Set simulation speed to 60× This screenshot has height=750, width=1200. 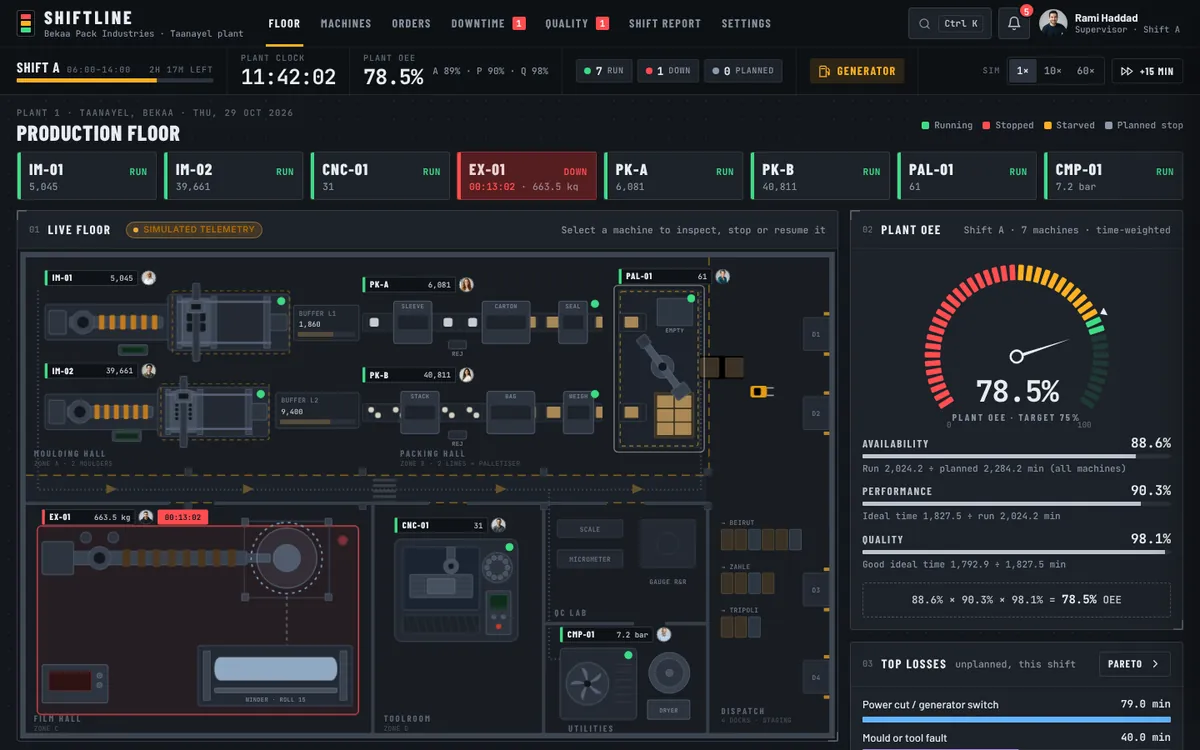pyautogui.click(x=1085, y=71)
